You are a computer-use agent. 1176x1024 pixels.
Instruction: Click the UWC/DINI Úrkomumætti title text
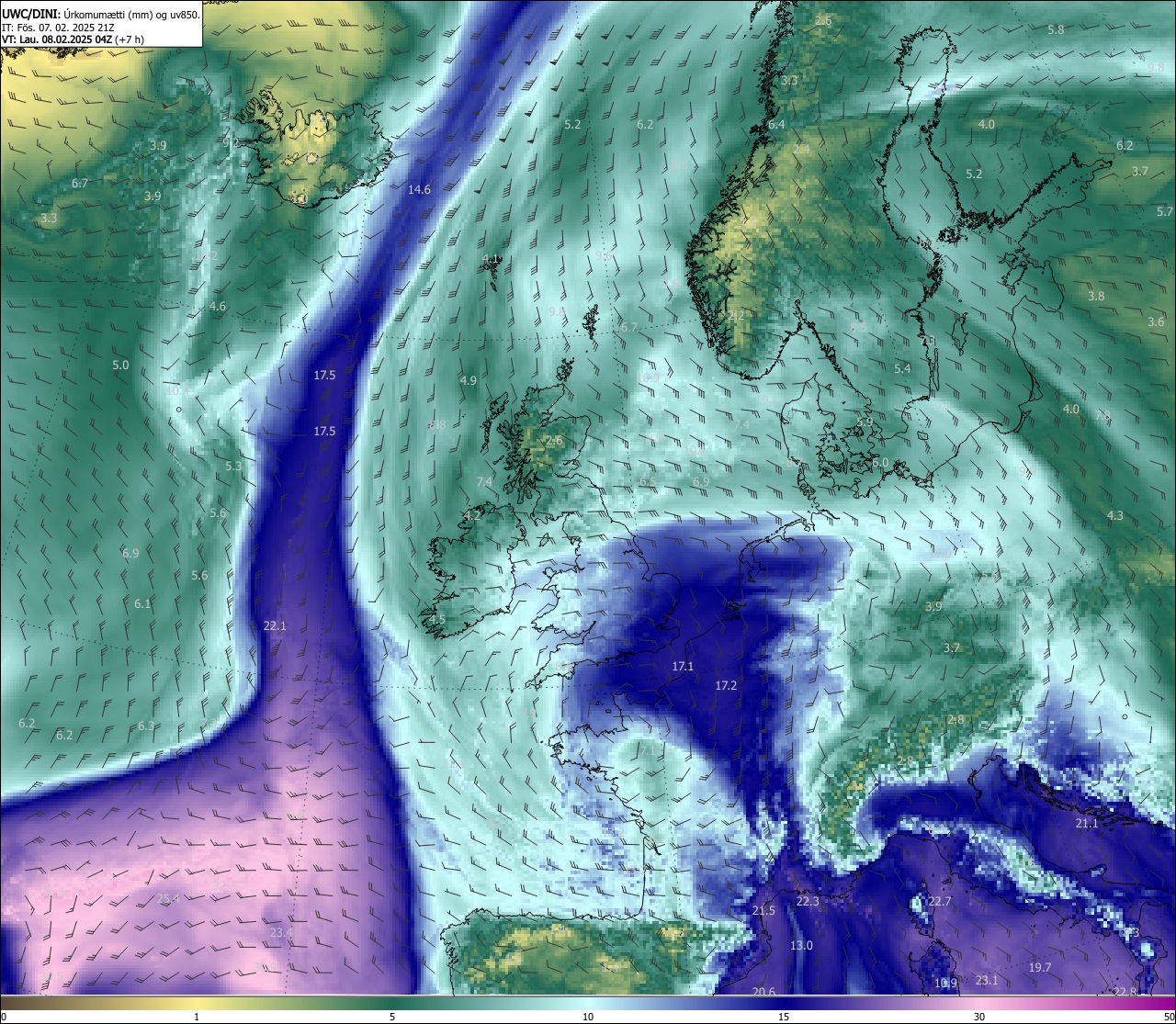pyautogui.click(x=101, y=14)
